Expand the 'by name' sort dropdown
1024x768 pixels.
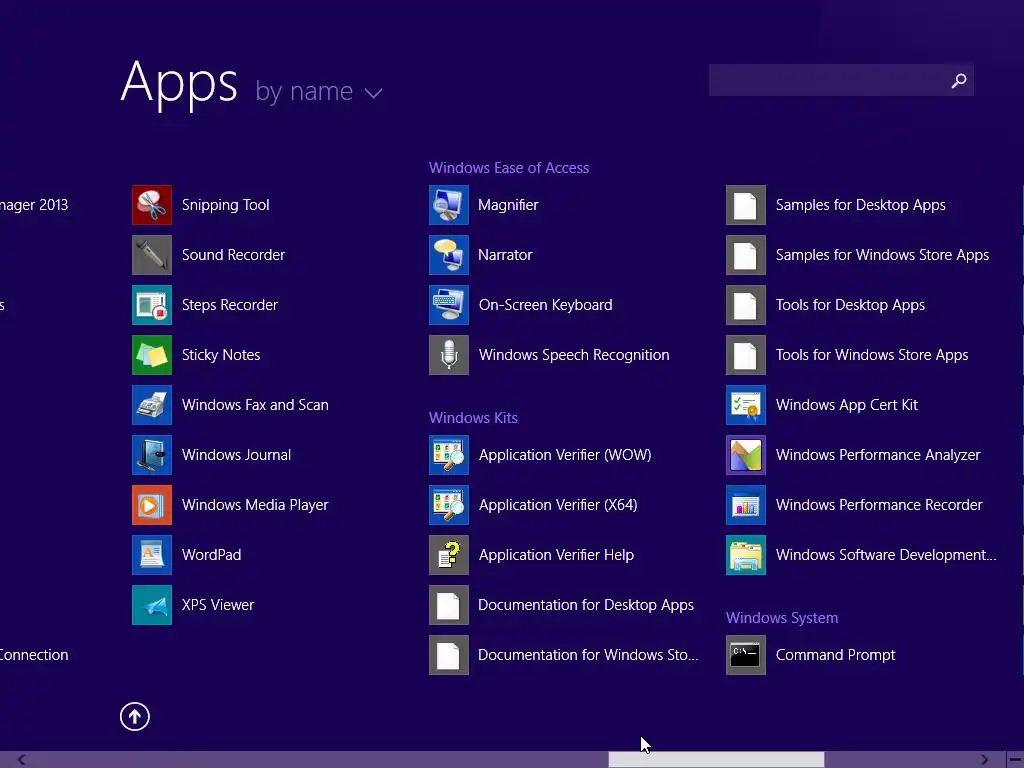coord(319,91)
